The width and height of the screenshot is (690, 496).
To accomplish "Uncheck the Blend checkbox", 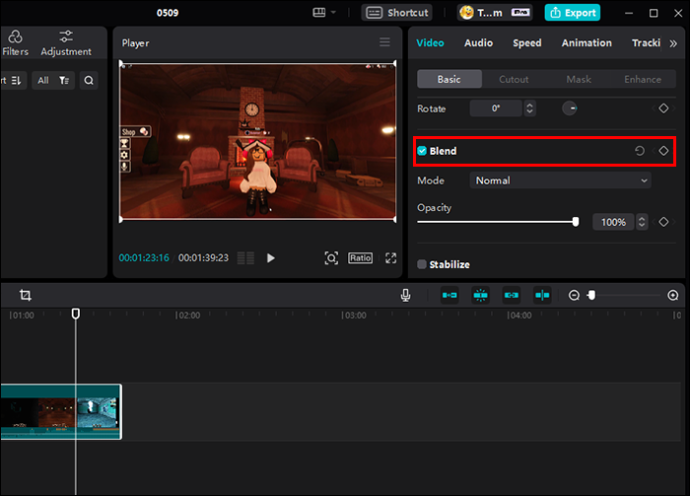I will pos(422,151).
